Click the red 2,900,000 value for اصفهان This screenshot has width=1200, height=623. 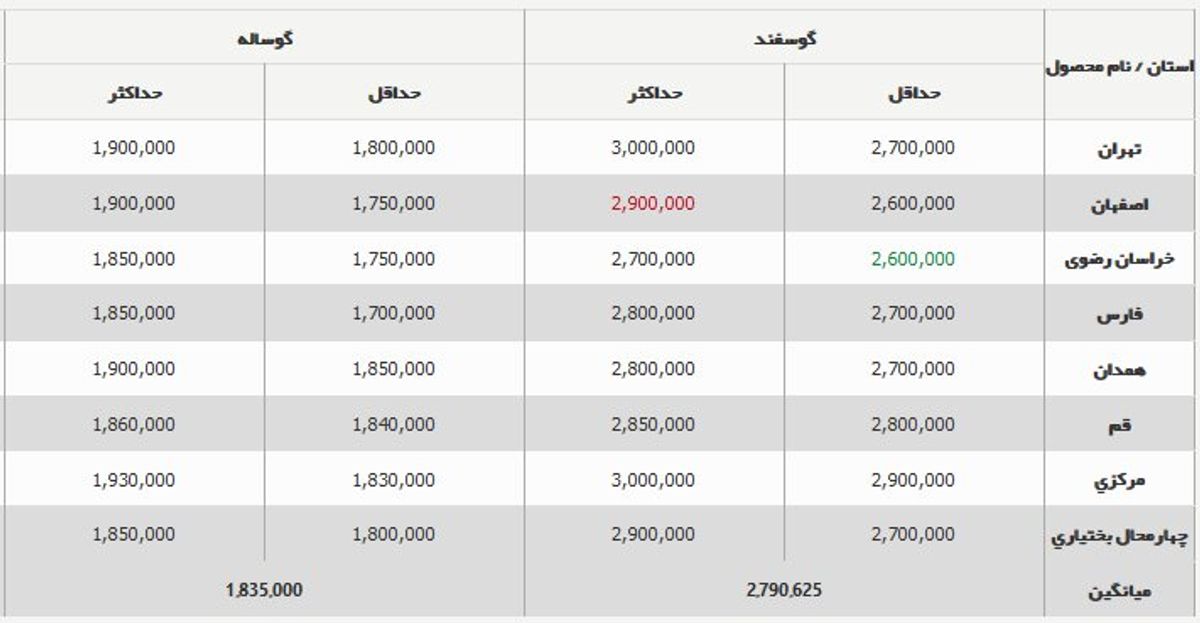[x=653, y=204]
